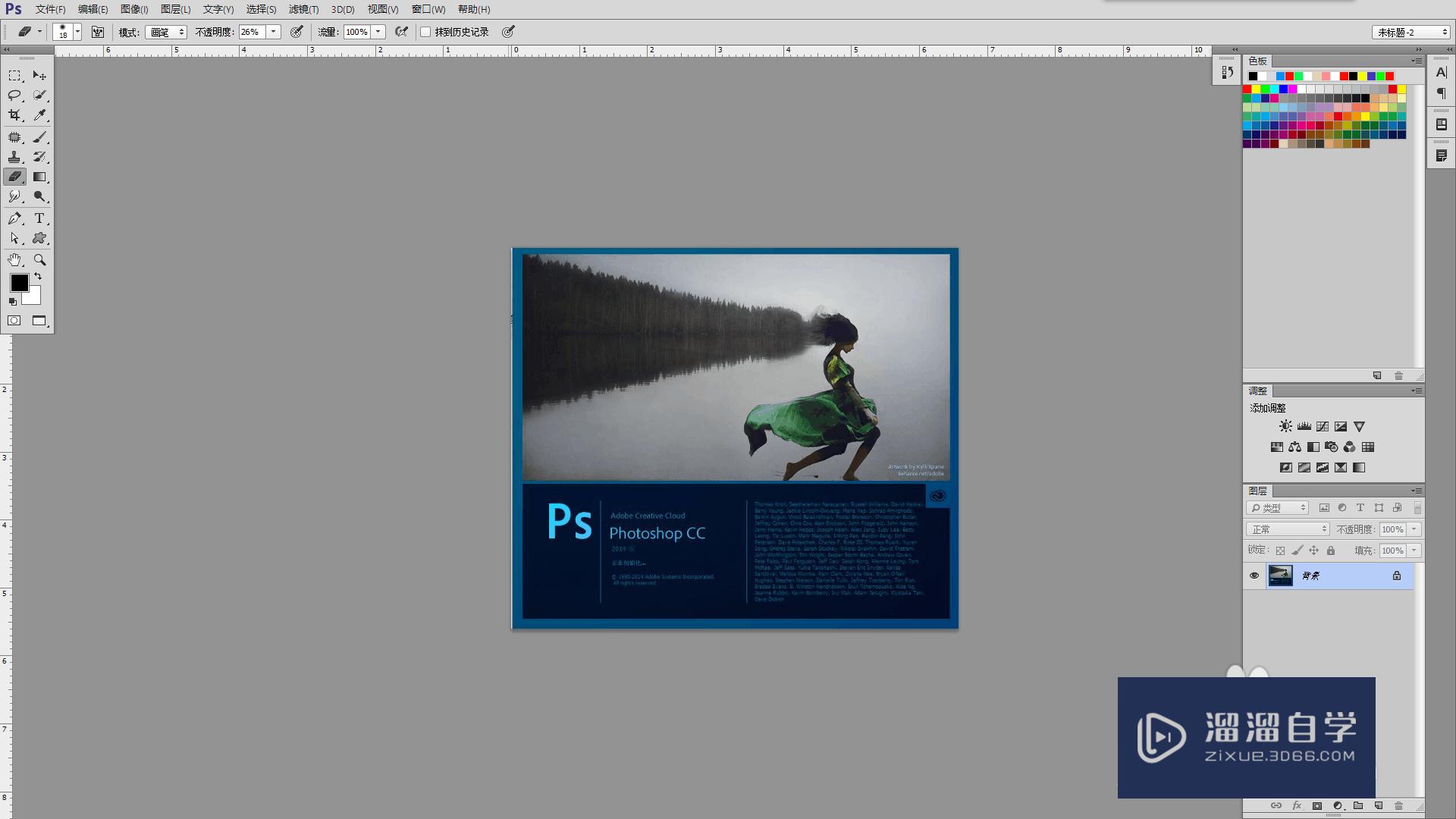Select the Clone Stamp tool
Screen dimensions: 1456x819
pyautogui.click(x=14, y=157)
